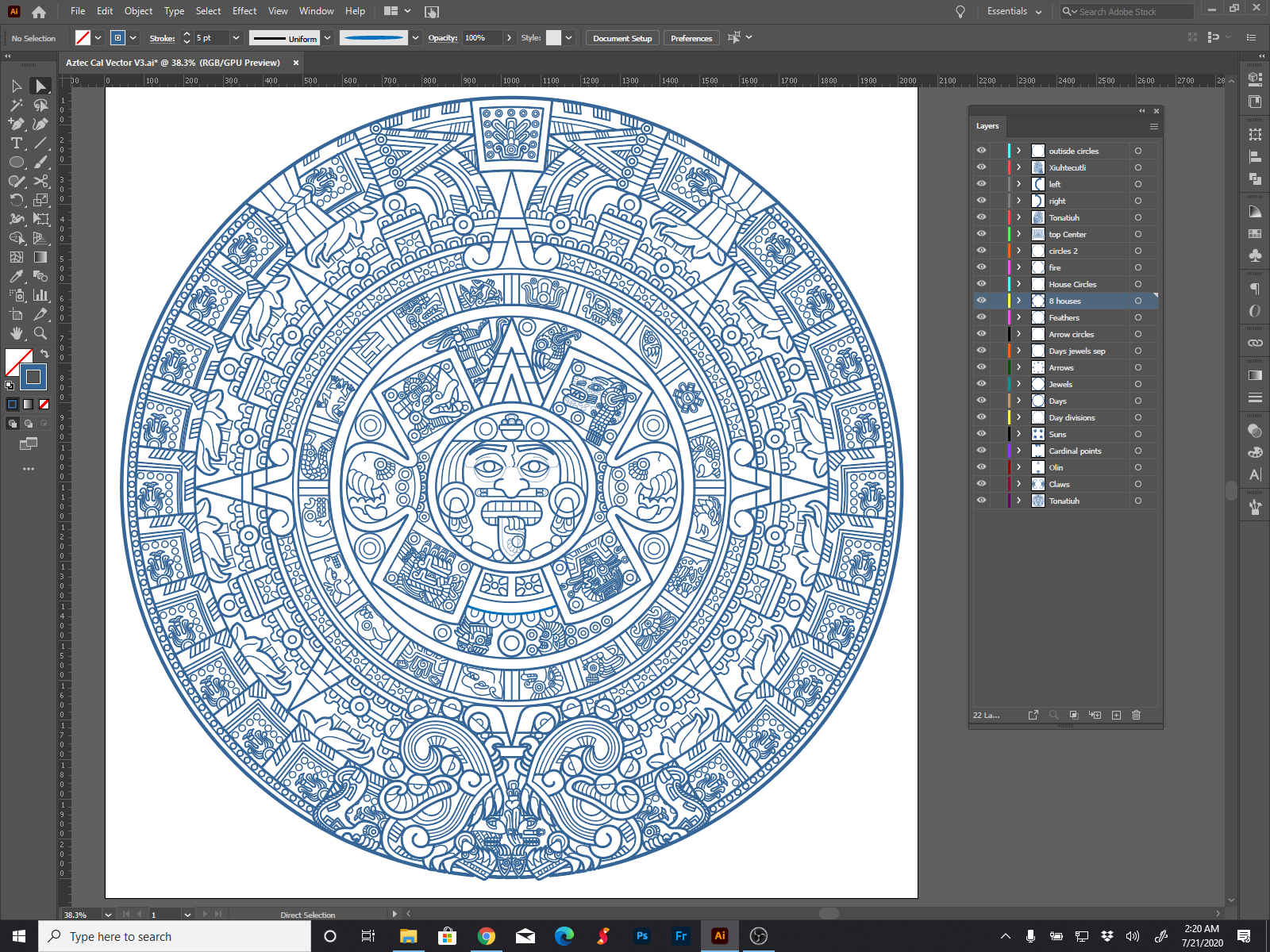Hide the 8 houses layer
The width and height of the screenshot is (1270, 952).
point(982,301)
